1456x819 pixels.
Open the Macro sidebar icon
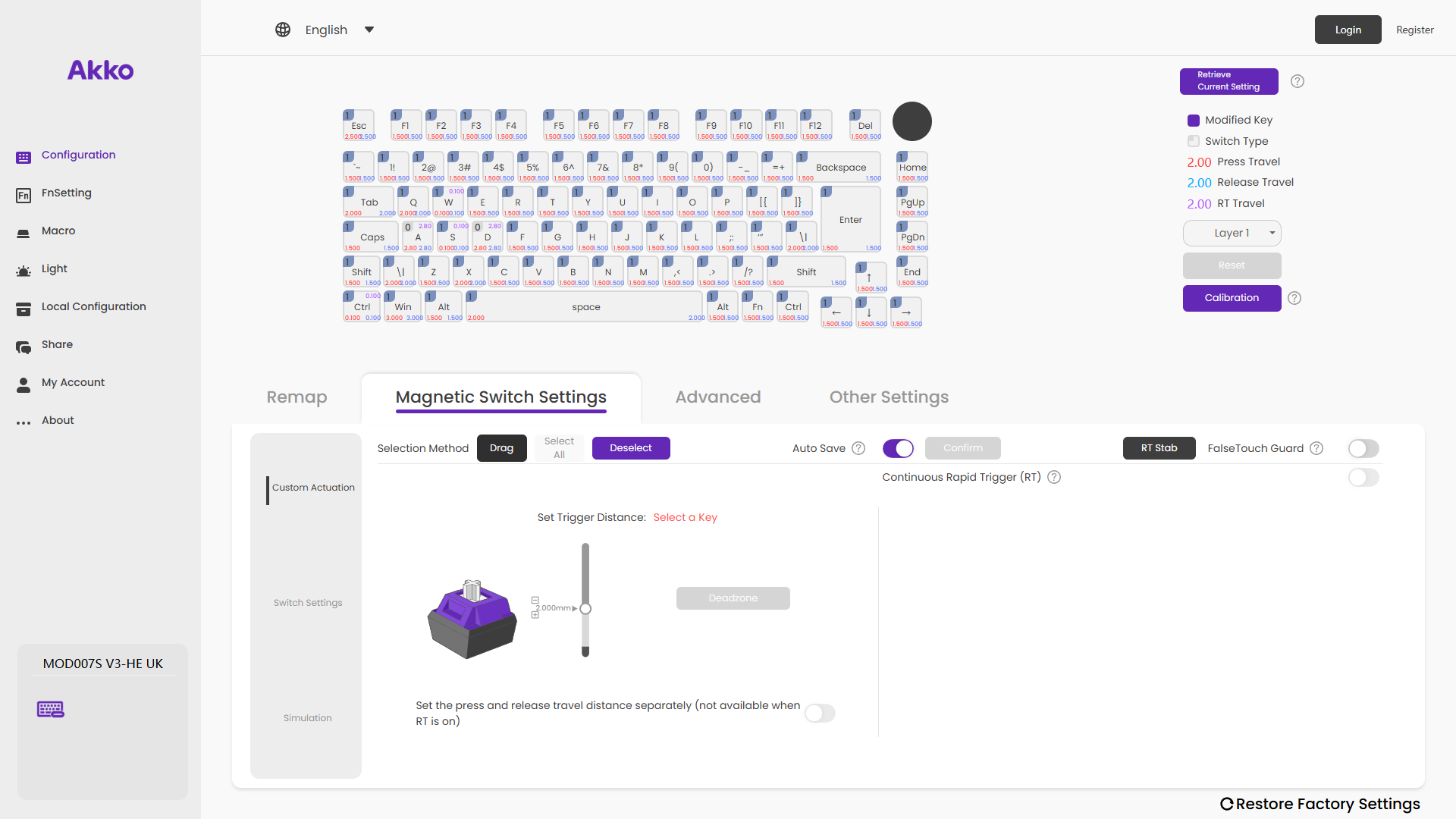[24, 232]
